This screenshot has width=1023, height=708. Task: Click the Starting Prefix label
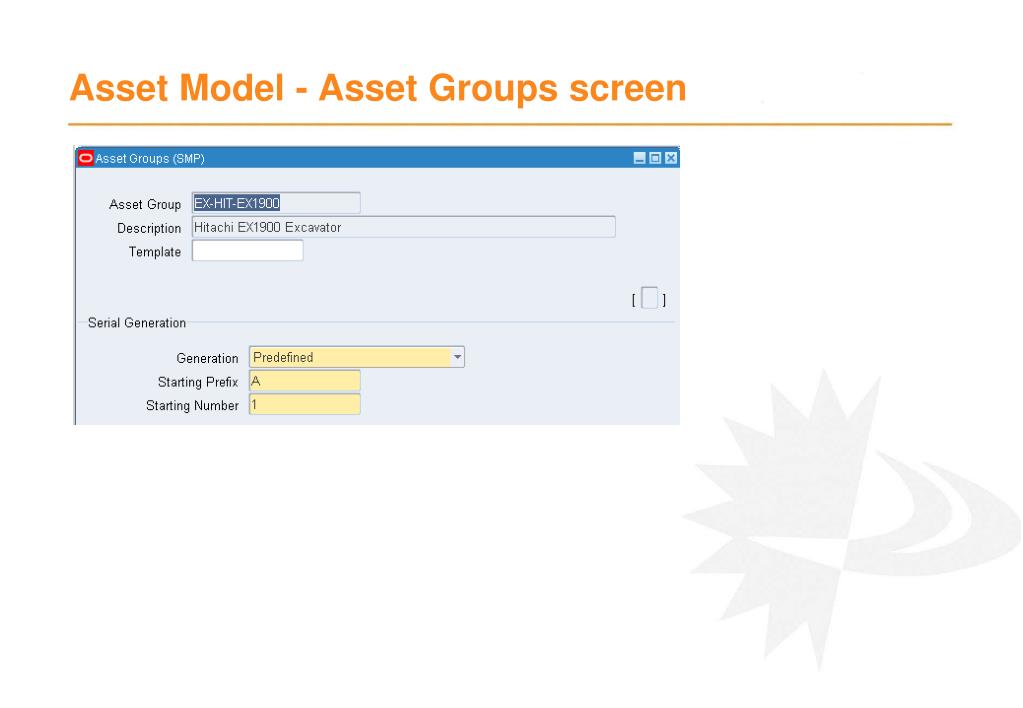[198, 382]
